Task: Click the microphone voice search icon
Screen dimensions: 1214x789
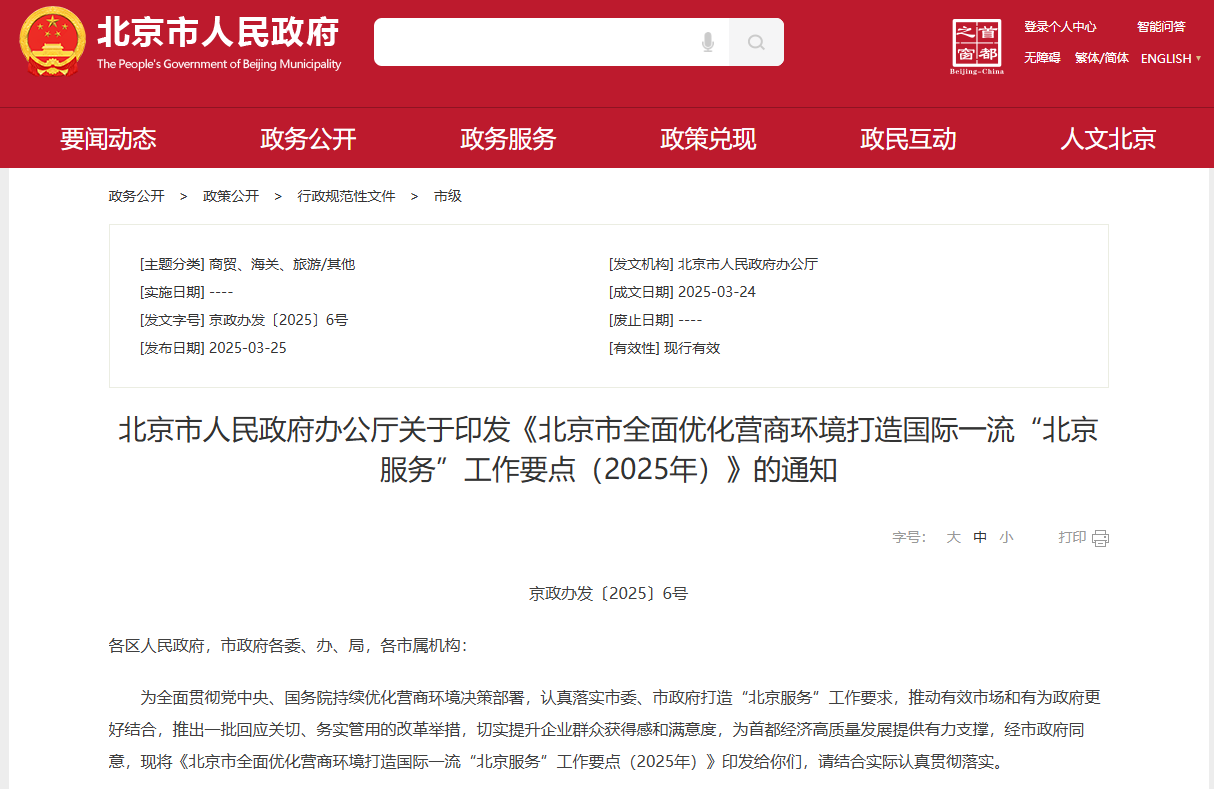Action: [x=708, y=42]
